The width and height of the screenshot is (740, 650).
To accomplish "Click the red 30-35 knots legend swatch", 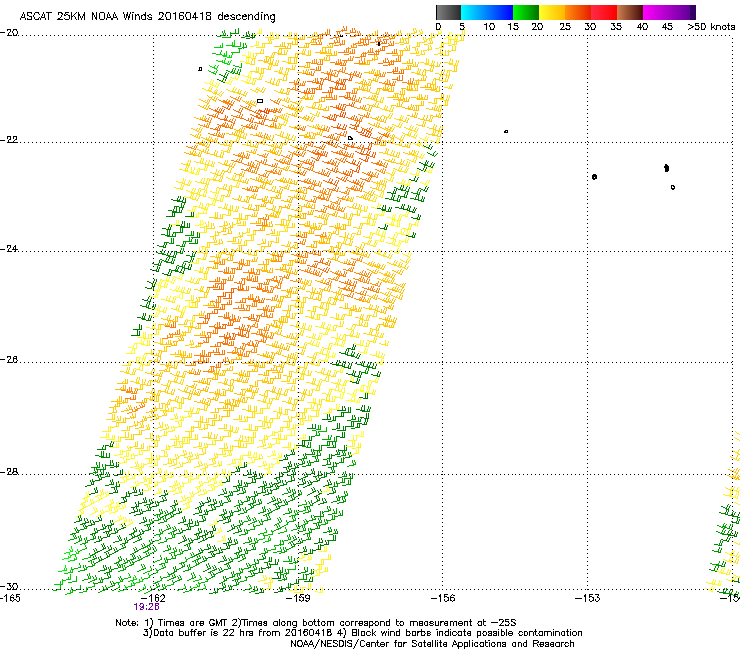I will (604, 12).
